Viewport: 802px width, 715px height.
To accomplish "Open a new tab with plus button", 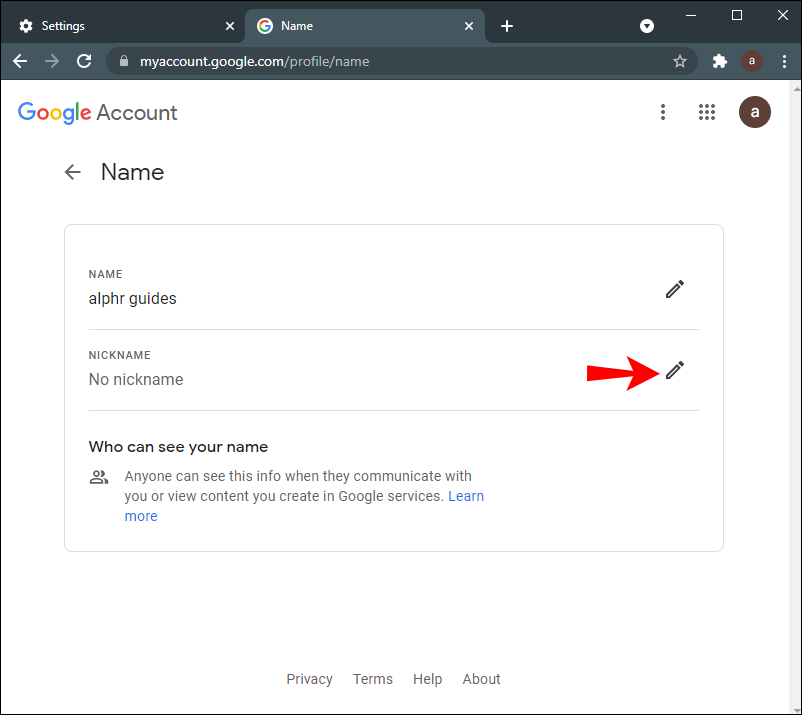I will 507,26.
